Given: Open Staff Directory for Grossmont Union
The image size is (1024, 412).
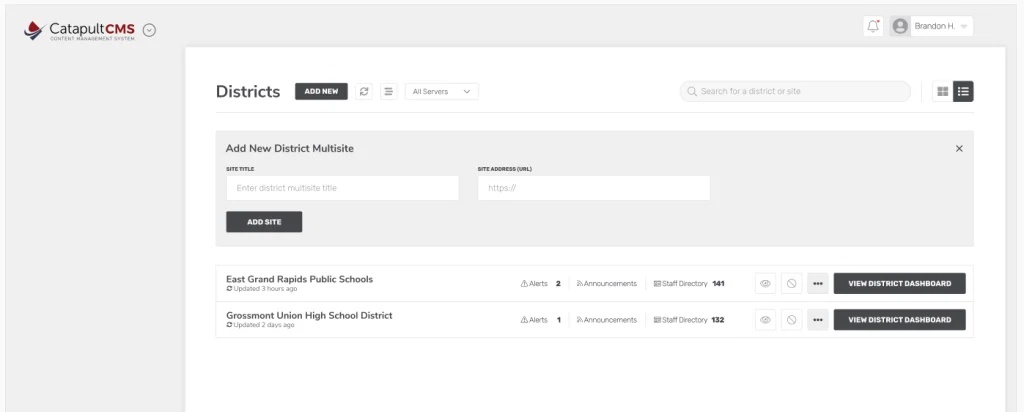Looking at the screenshot, I should point(689,320).
